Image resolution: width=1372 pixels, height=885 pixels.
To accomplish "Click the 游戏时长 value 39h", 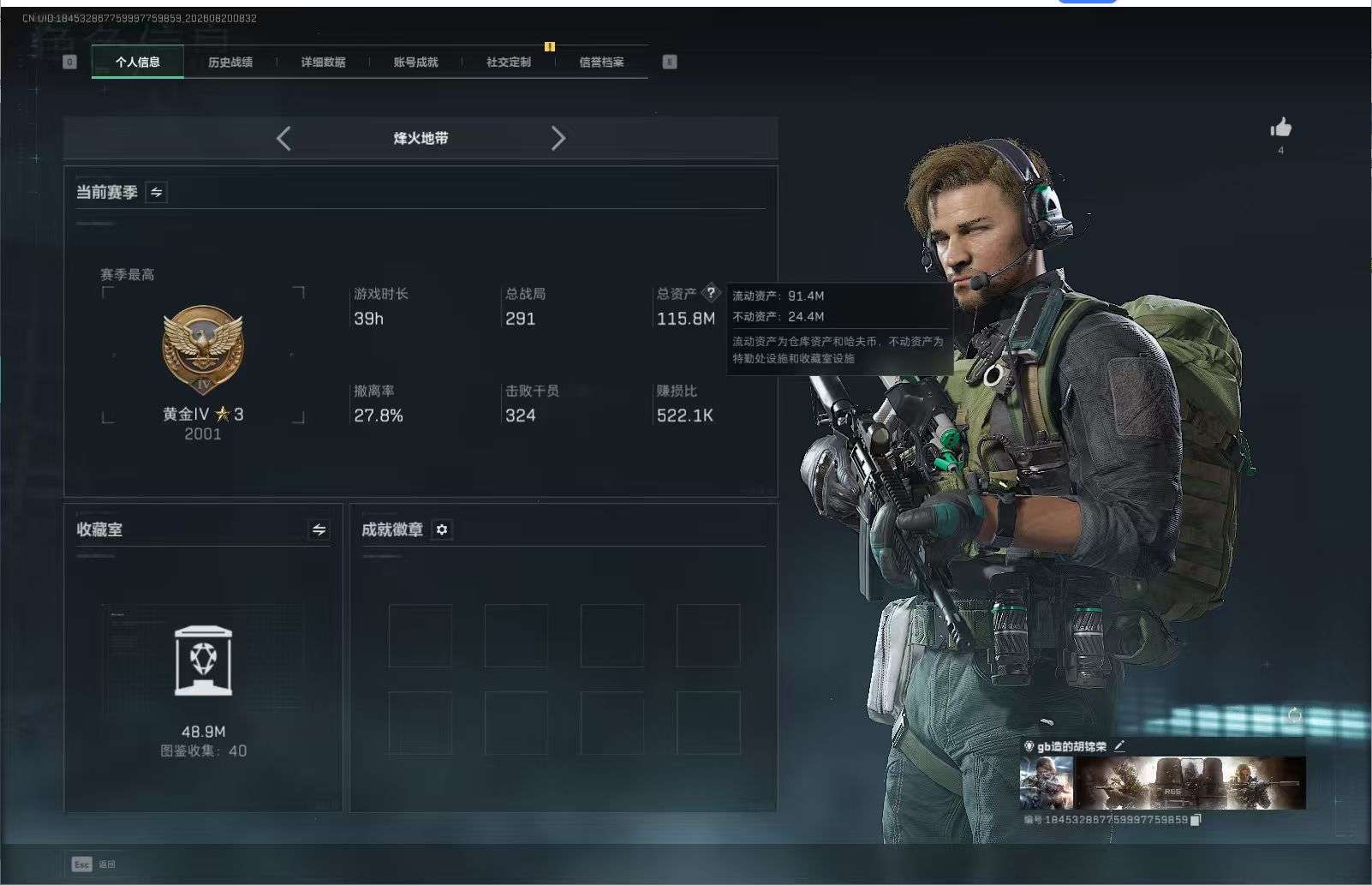I will [369, 319].
